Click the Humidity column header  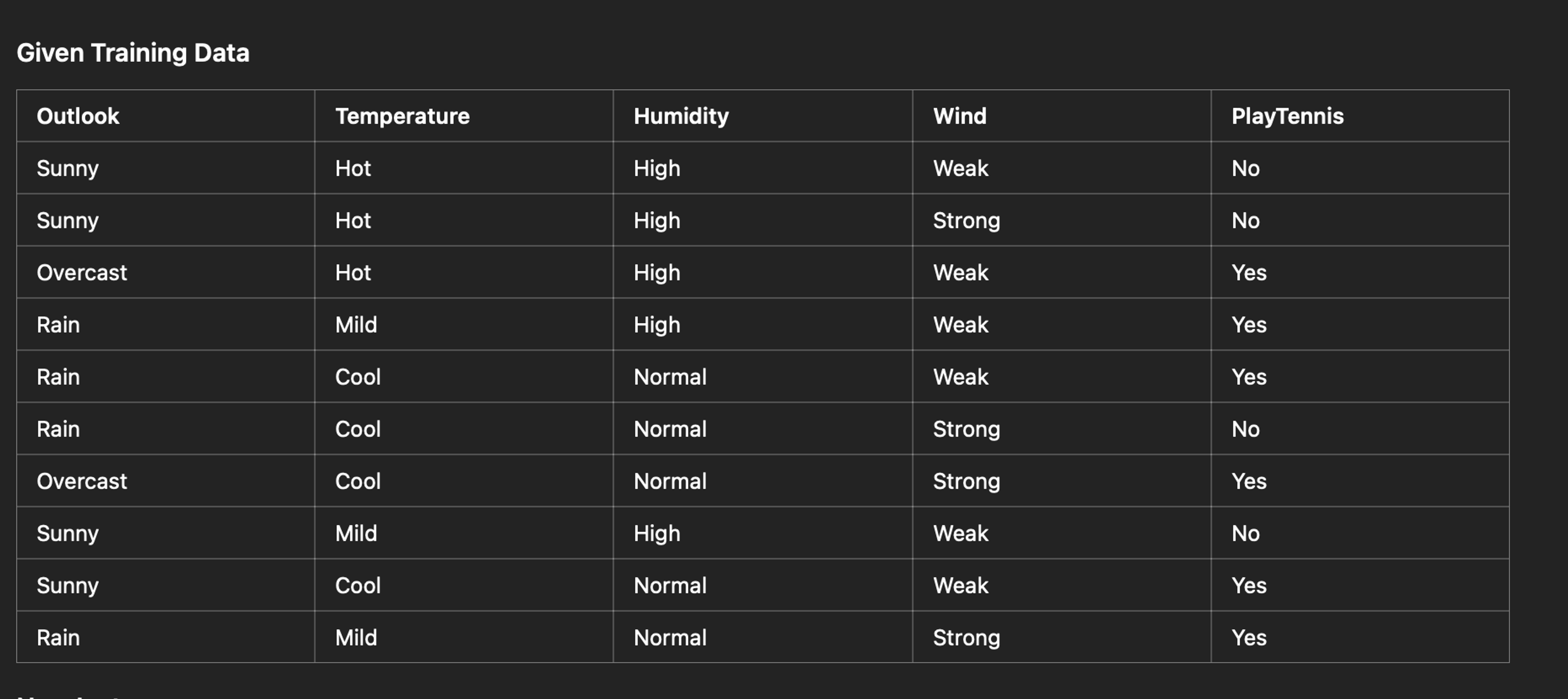pos(681,116)
